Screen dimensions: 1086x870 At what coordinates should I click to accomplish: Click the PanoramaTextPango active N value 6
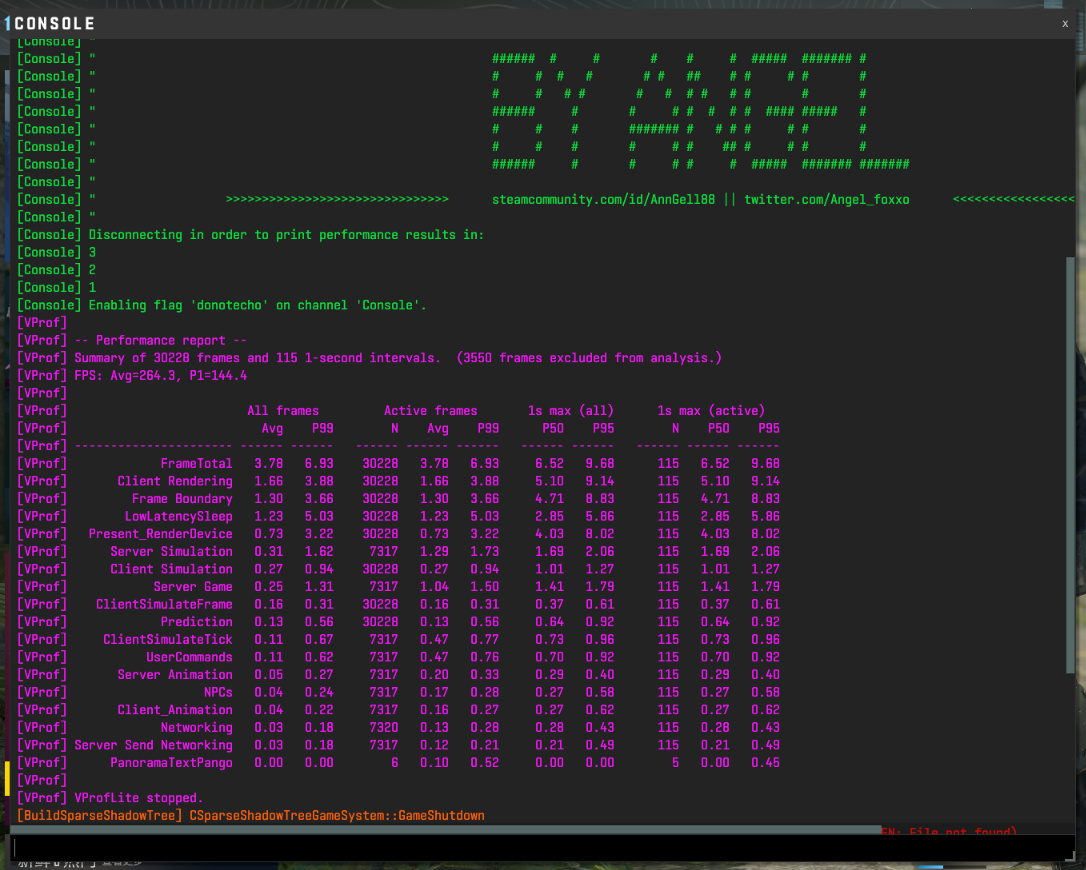click(x=395, y=763)
